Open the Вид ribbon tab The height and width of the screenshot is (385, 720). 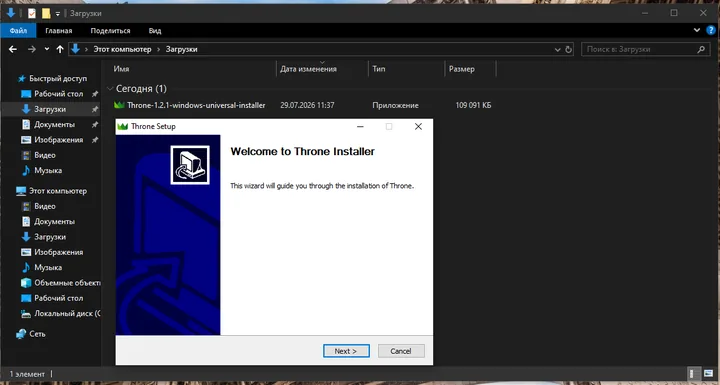[x=155, y=31]
